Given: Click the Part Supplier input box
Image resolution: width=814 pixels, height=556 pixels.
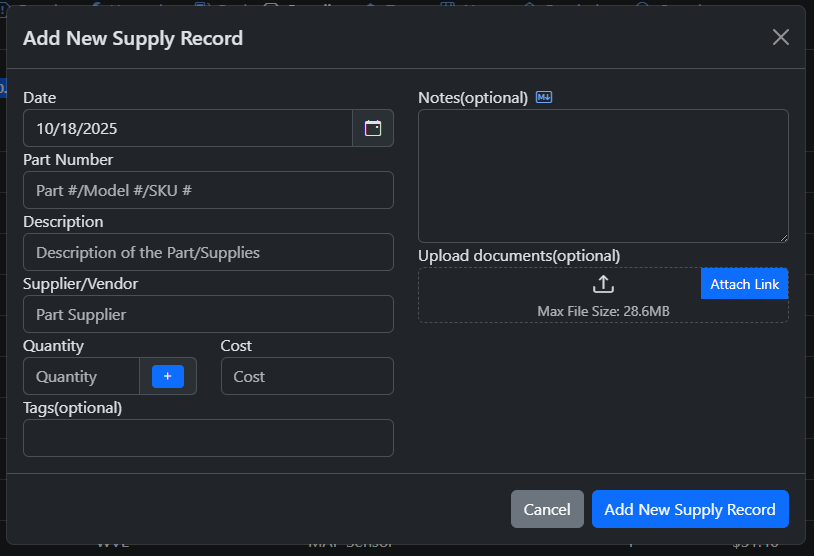Looking at the screenshot, I should tap(208, 314).
